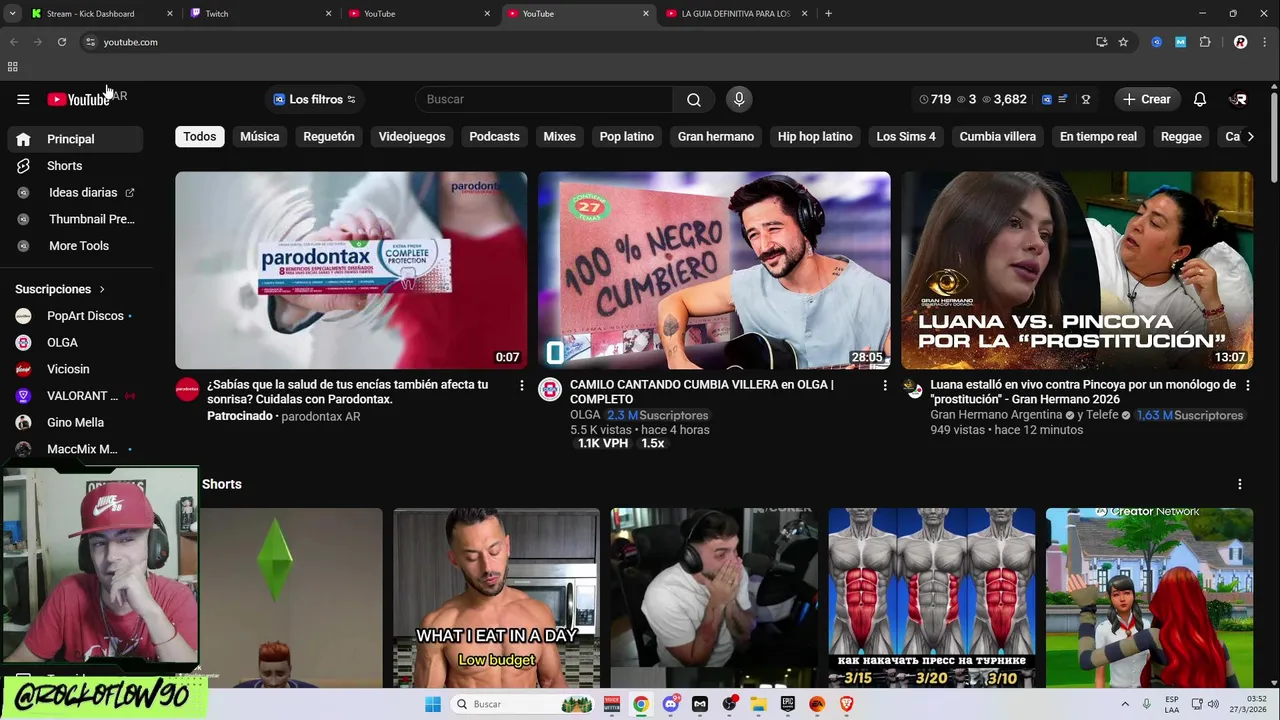Select the Podcasts filter chip
Image resolution: width=1280 pixels, height=720 pixels.
point(494,137)
